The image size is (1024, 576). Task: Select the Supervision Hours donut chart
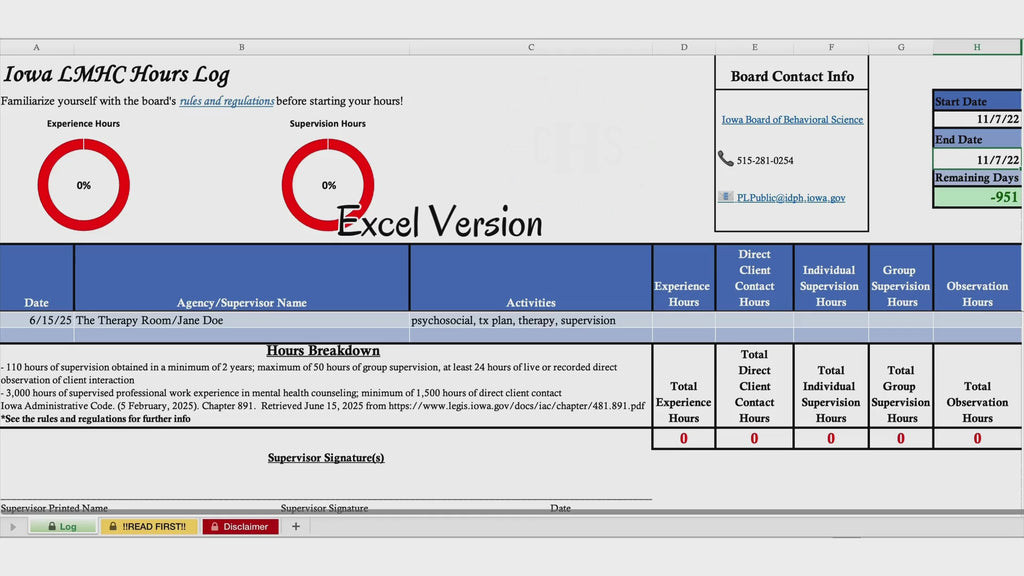(x=328, y=185)
